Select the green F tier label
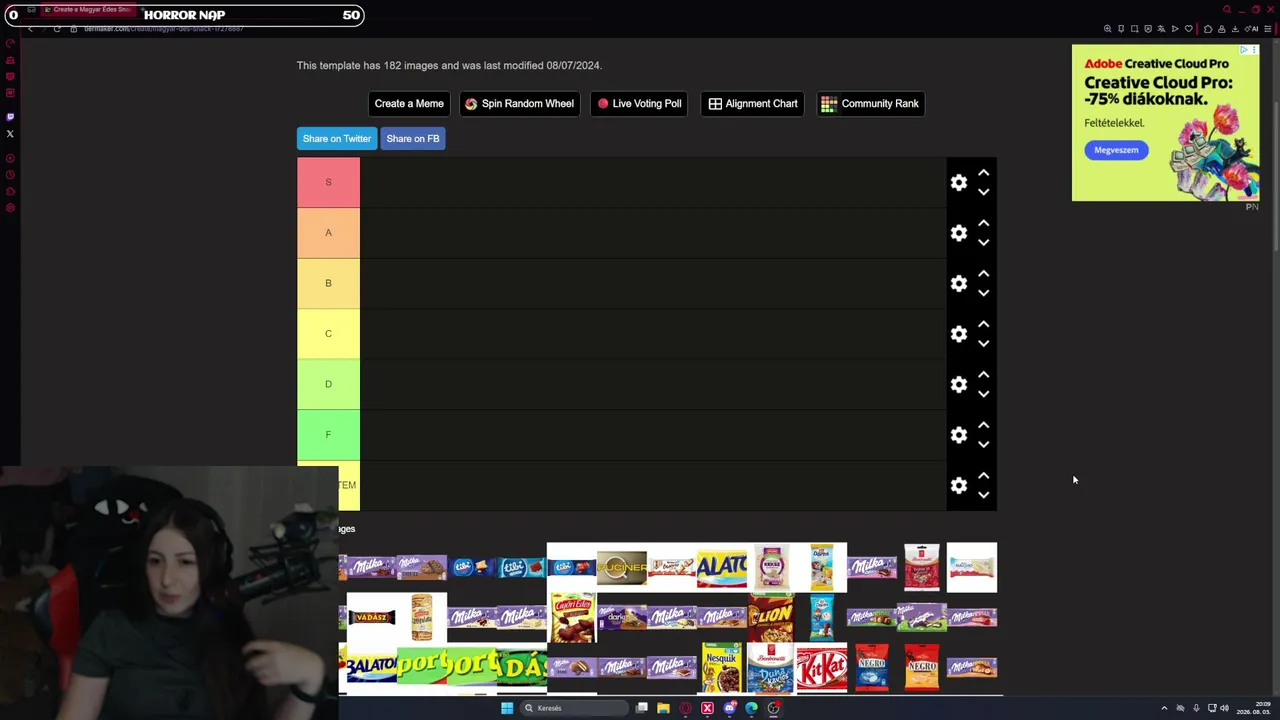This screenshot has height=720, width=1280. [x=328, y=435]
